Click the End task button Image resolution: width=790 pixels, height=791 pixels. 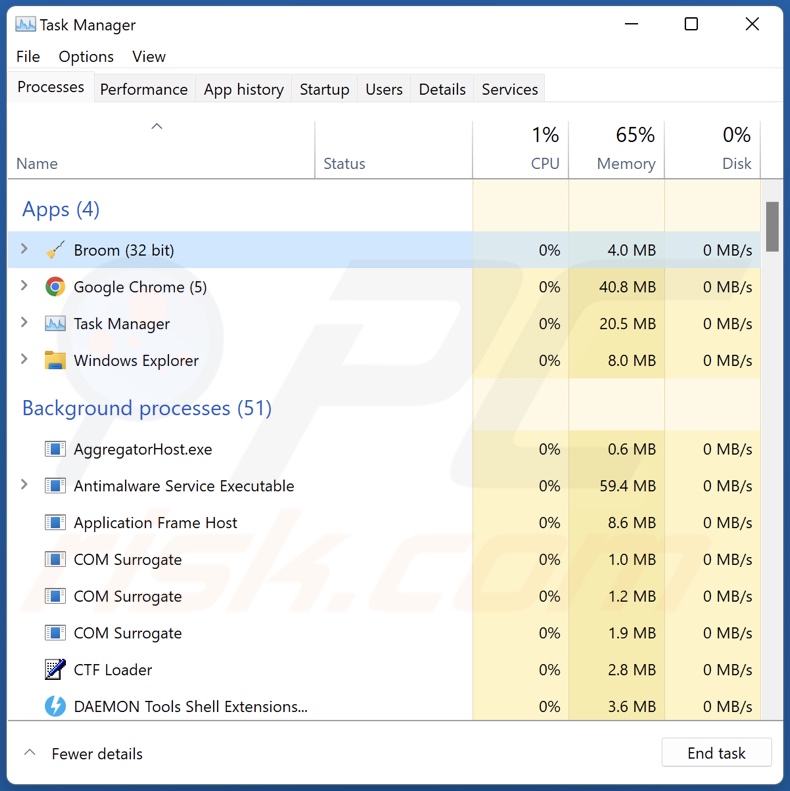tap(716, 753)
